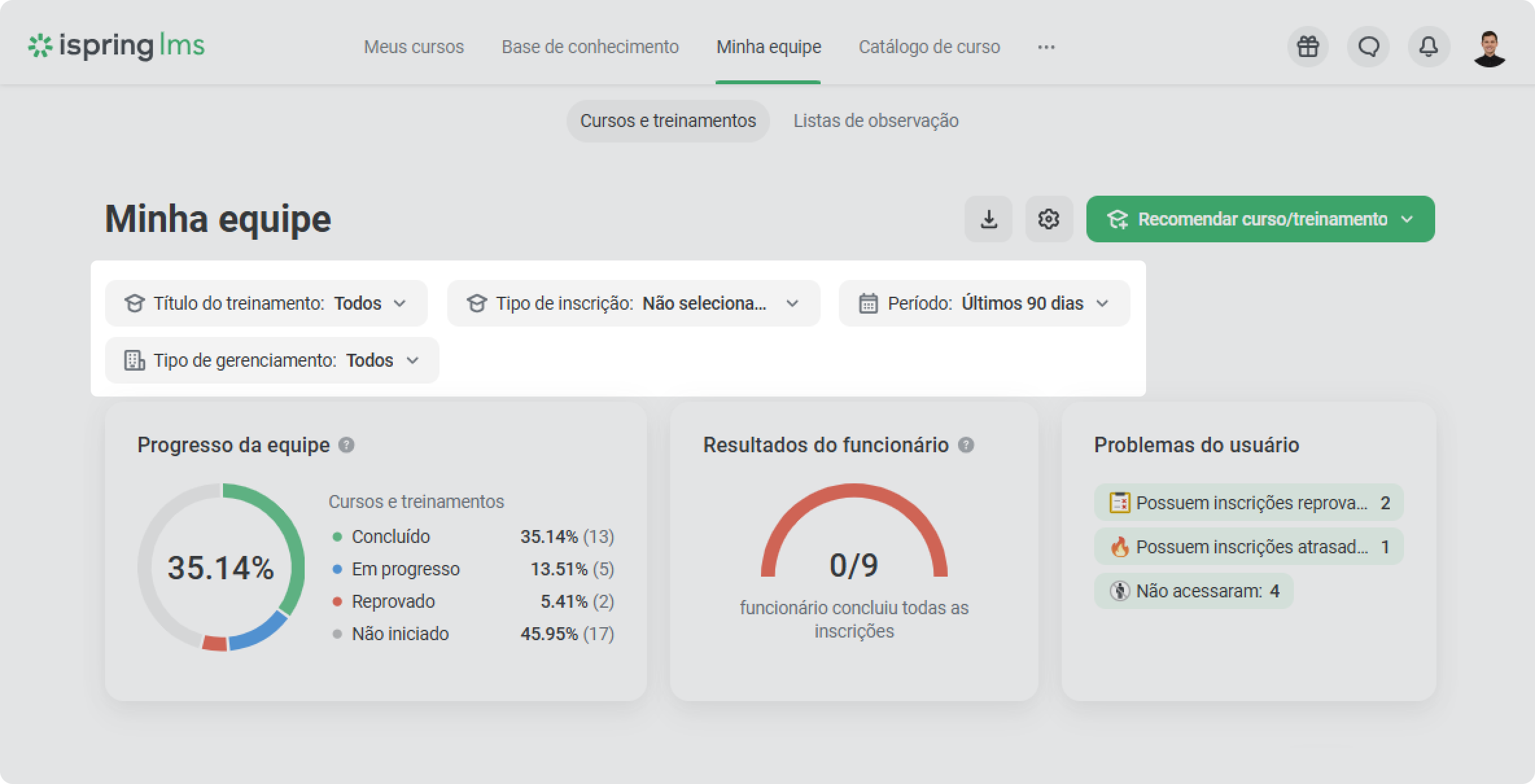This screenshot has width=1535, height=784.
Task: Click the download report icon
Action: (989, 219)
